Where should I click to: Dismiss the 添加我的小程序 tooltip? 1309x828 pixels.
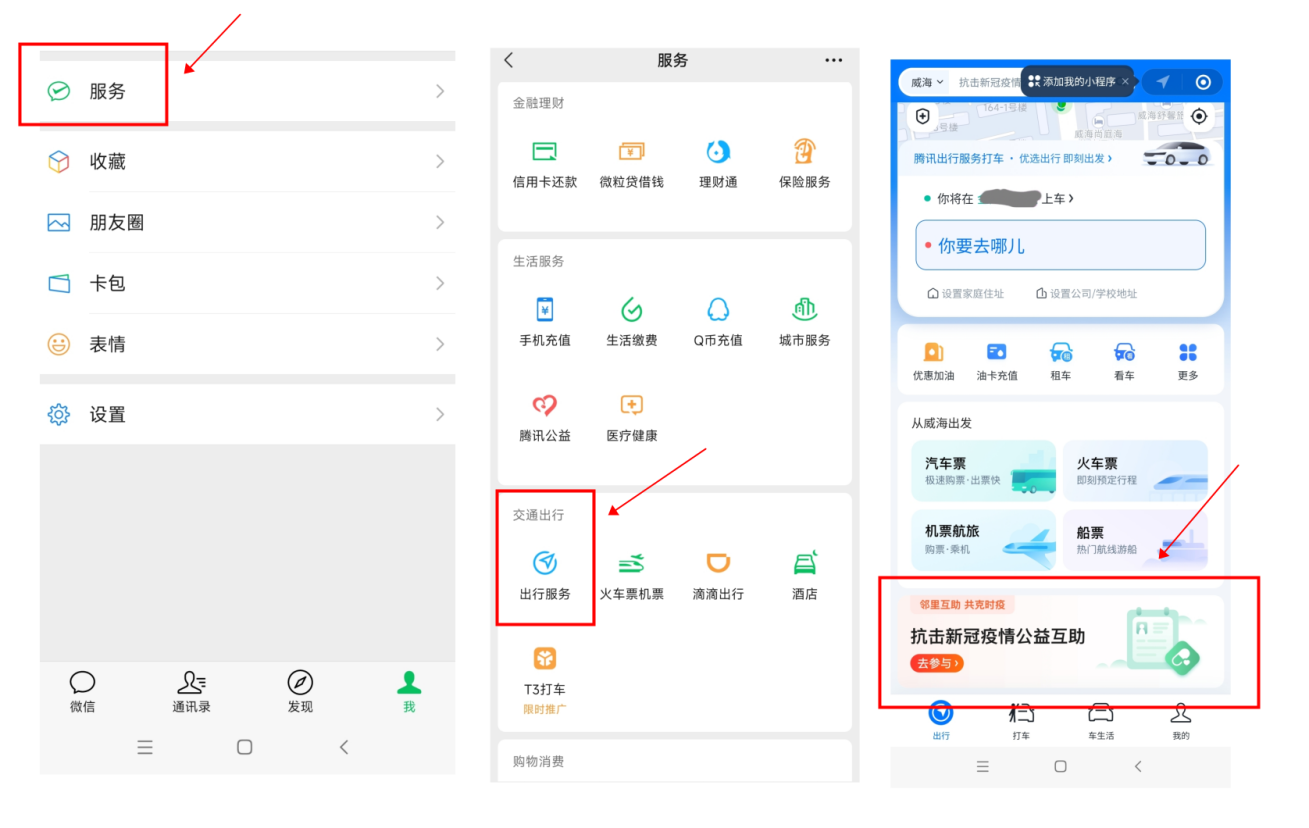[x=1125, y=82]
